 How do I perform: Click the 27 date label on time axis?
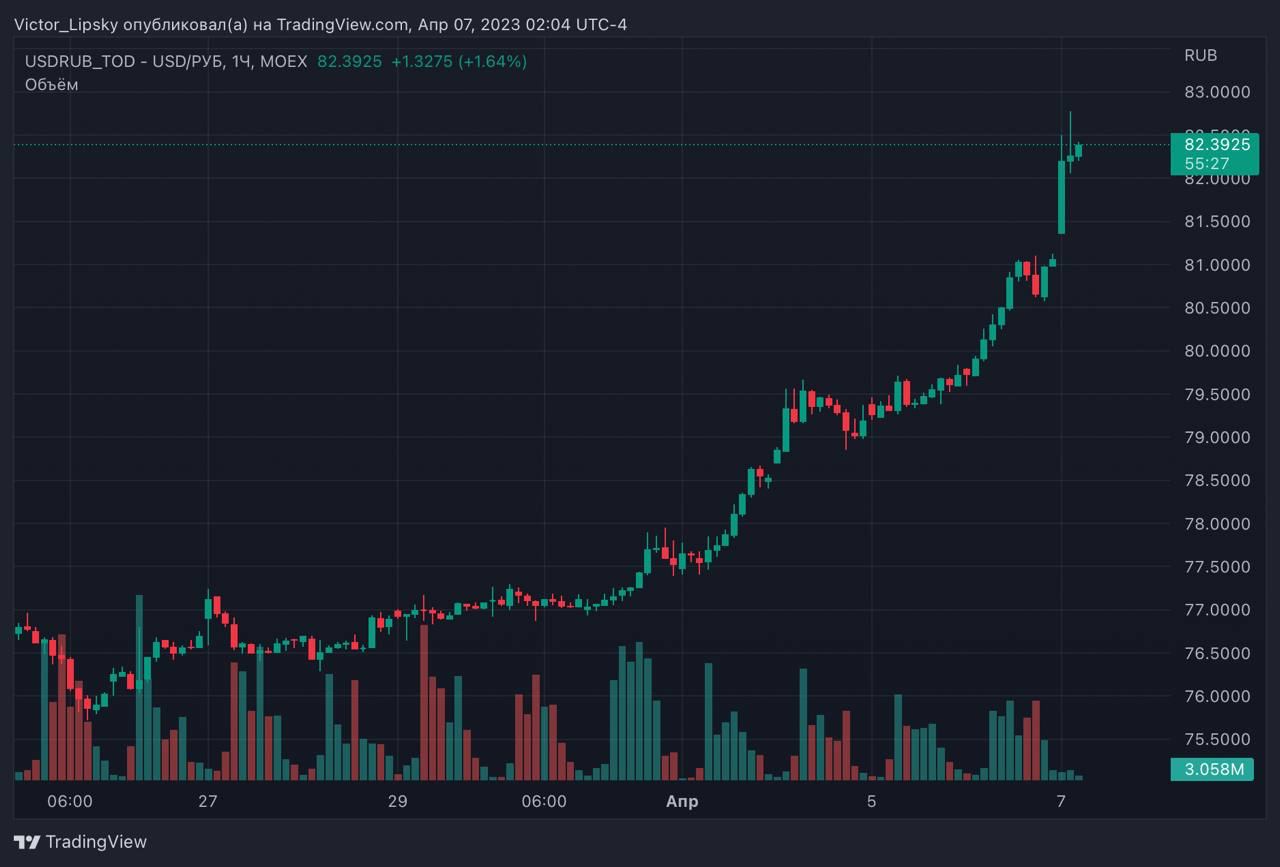point(207,802)
